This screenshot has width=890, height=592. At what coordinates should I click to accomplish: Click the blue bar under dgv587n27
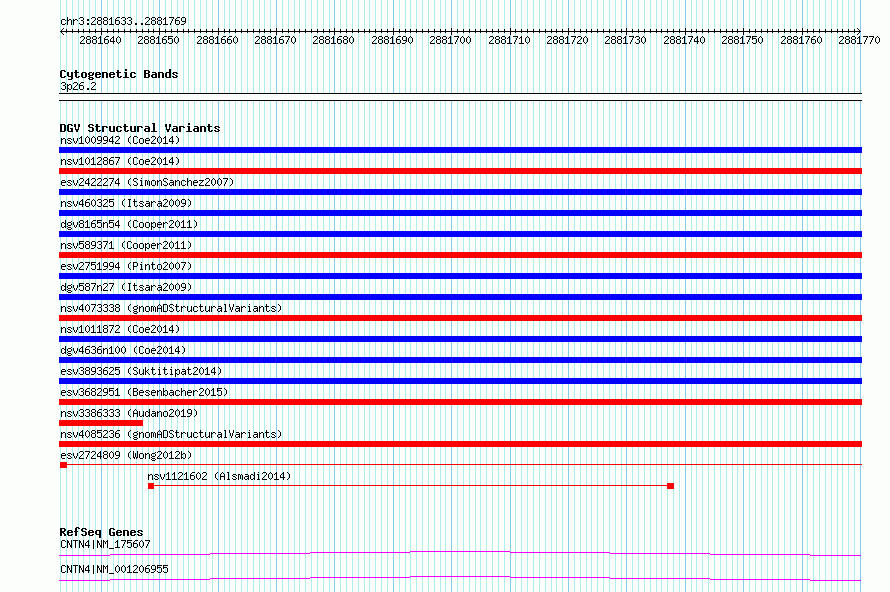pyautogui.click(x=460, y=297)
